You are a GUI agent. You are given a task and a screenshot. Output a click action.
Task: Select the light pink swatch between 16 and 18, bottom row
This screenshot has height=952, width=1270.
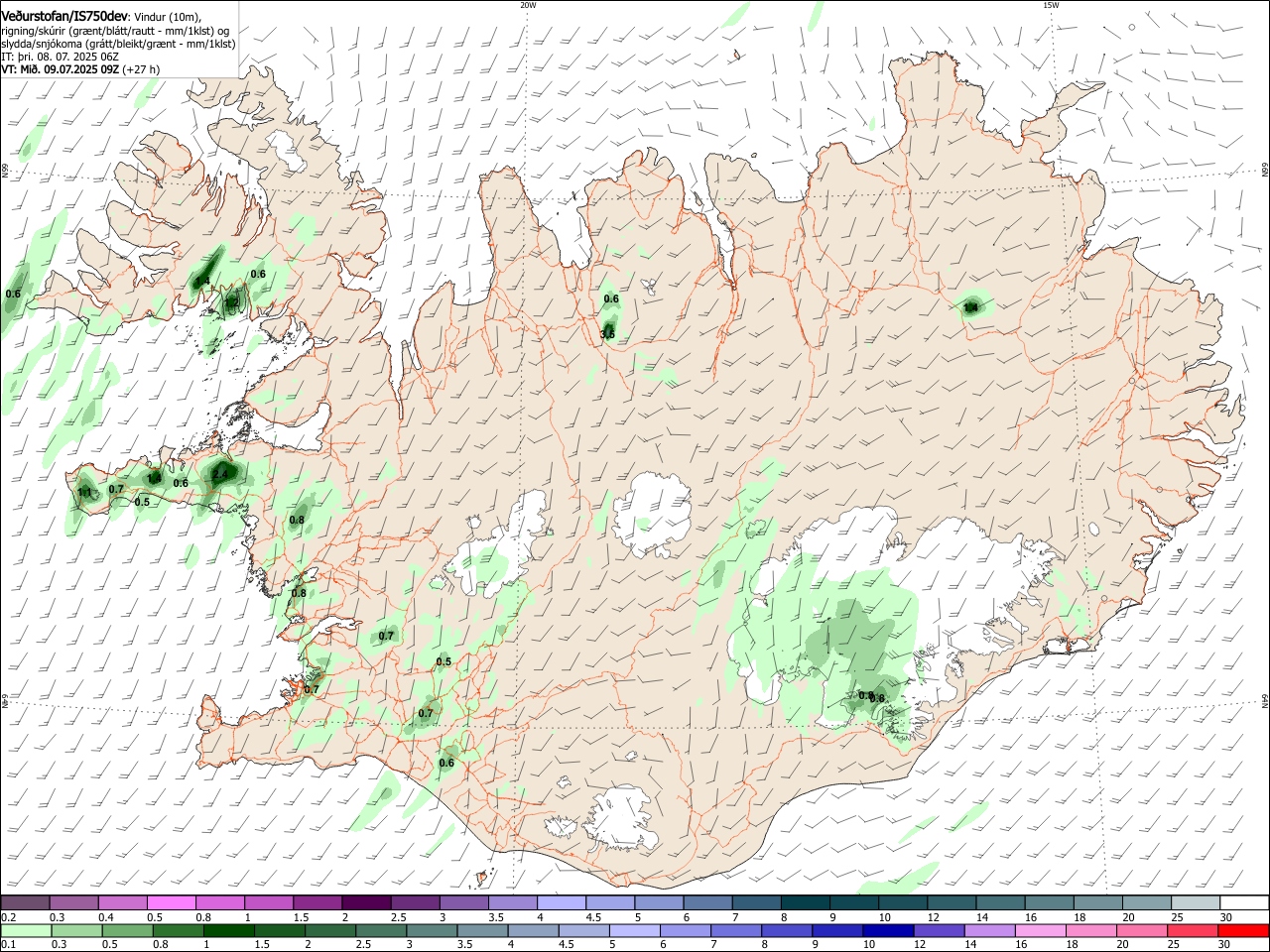(x=1040, y=930)
